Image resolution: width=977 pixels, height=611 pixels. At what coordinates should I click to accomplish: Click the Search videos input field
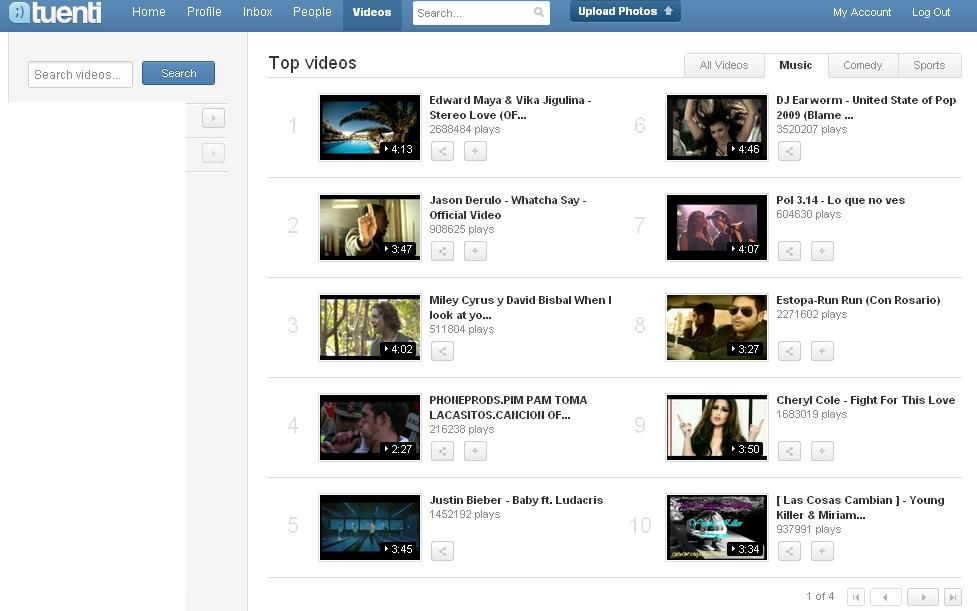coord(80,74)
